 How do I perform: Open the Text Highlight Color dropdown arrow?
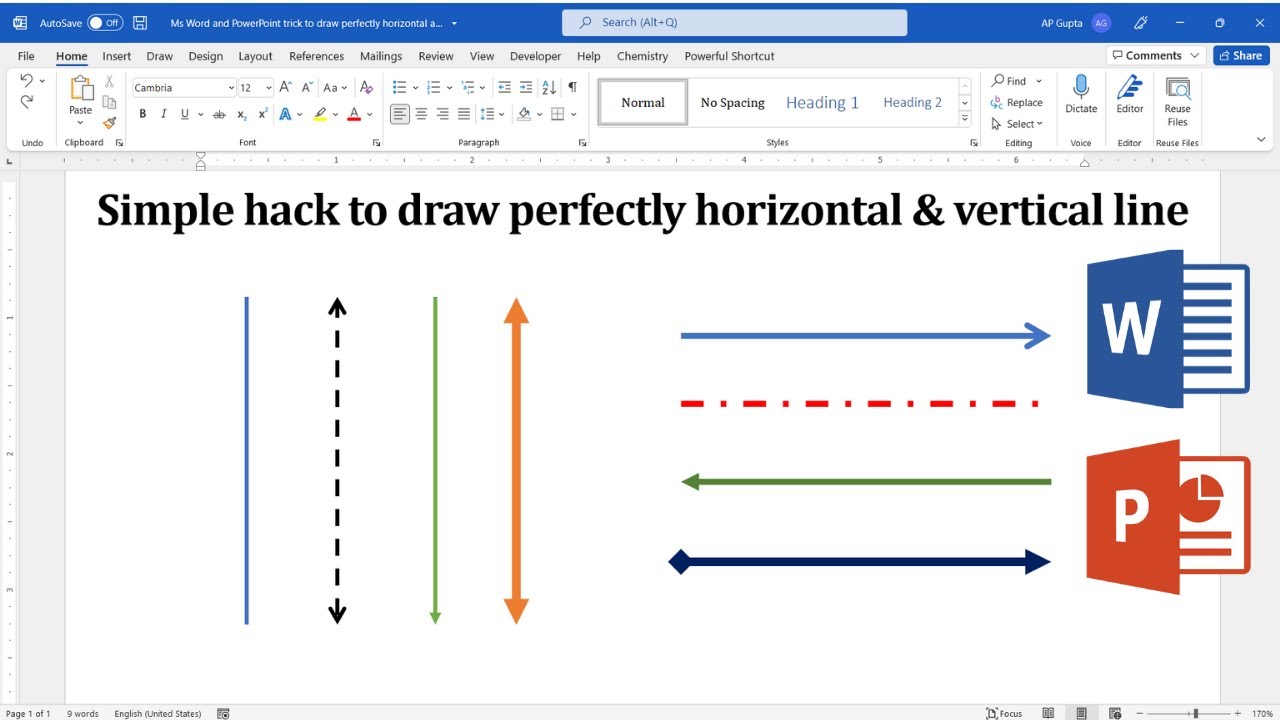point(335,113)
